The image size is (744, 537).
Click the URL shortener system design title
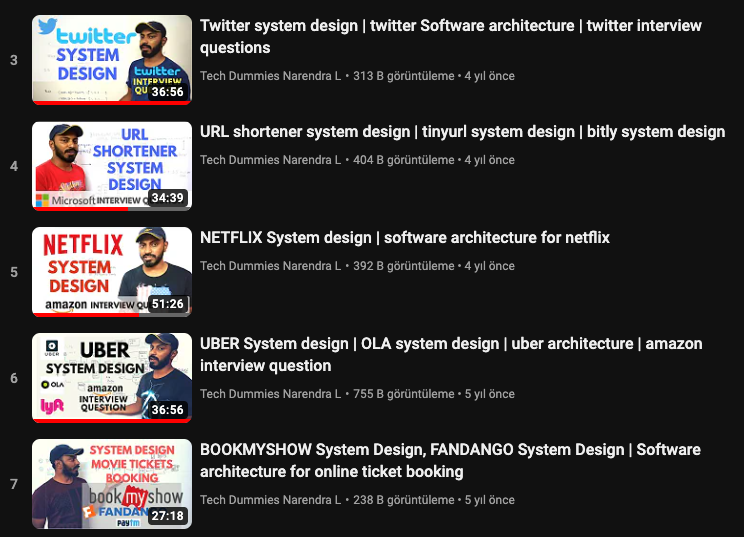[462, 132]
